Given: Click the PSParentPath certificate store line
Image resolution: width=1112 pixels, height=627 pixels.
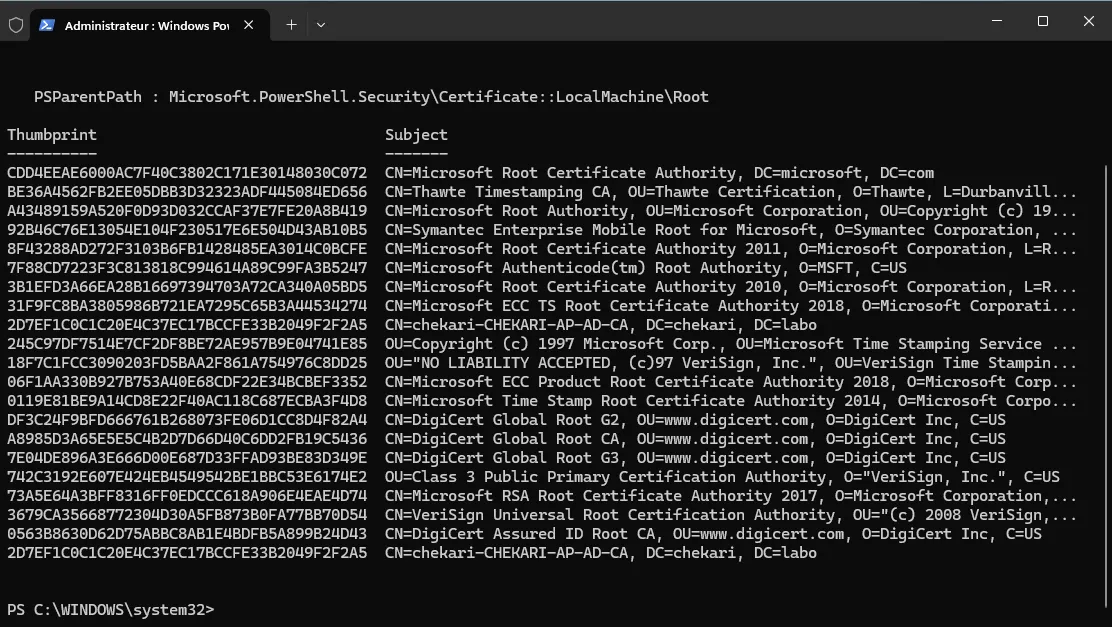Looking at the screenshot, I should coord(371,97).
